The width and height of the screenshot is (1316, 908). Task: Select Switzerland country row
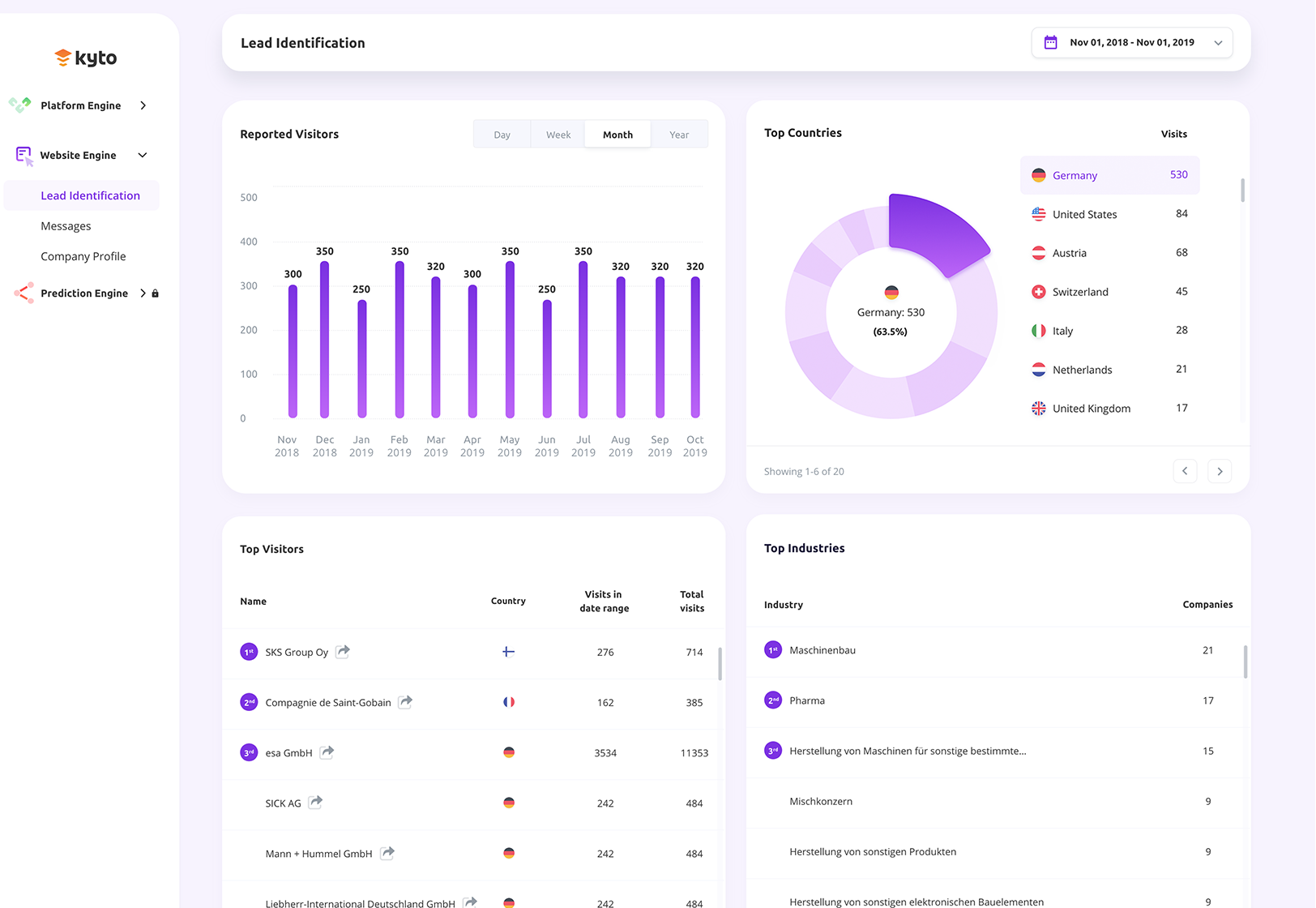[x=1109, y=292]
